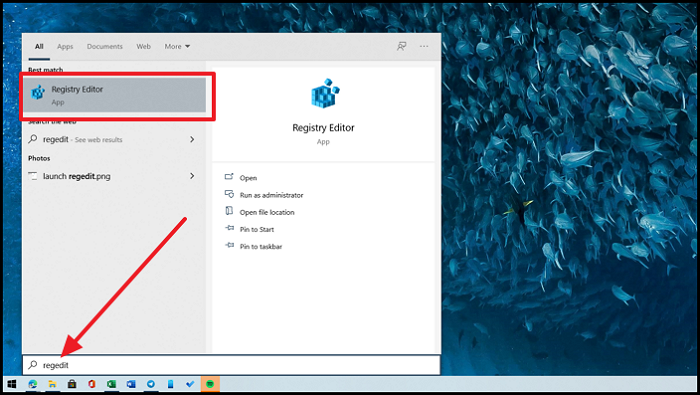Image resolution: width=700 pixels, height=395 pixels.
Task: Open Telegram from taskbar
Action: [151, 384]
